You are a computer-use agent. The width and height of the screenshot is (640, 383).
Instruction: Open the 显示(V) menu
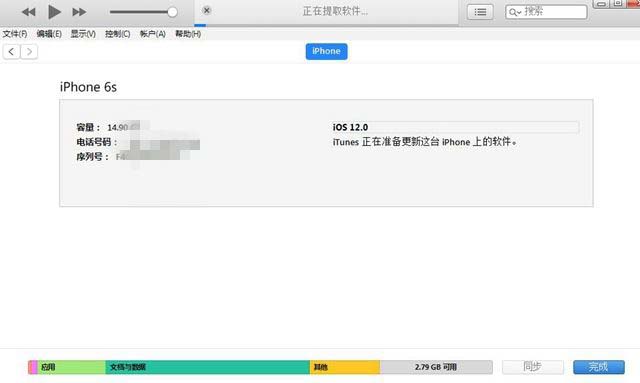(83, 34)
